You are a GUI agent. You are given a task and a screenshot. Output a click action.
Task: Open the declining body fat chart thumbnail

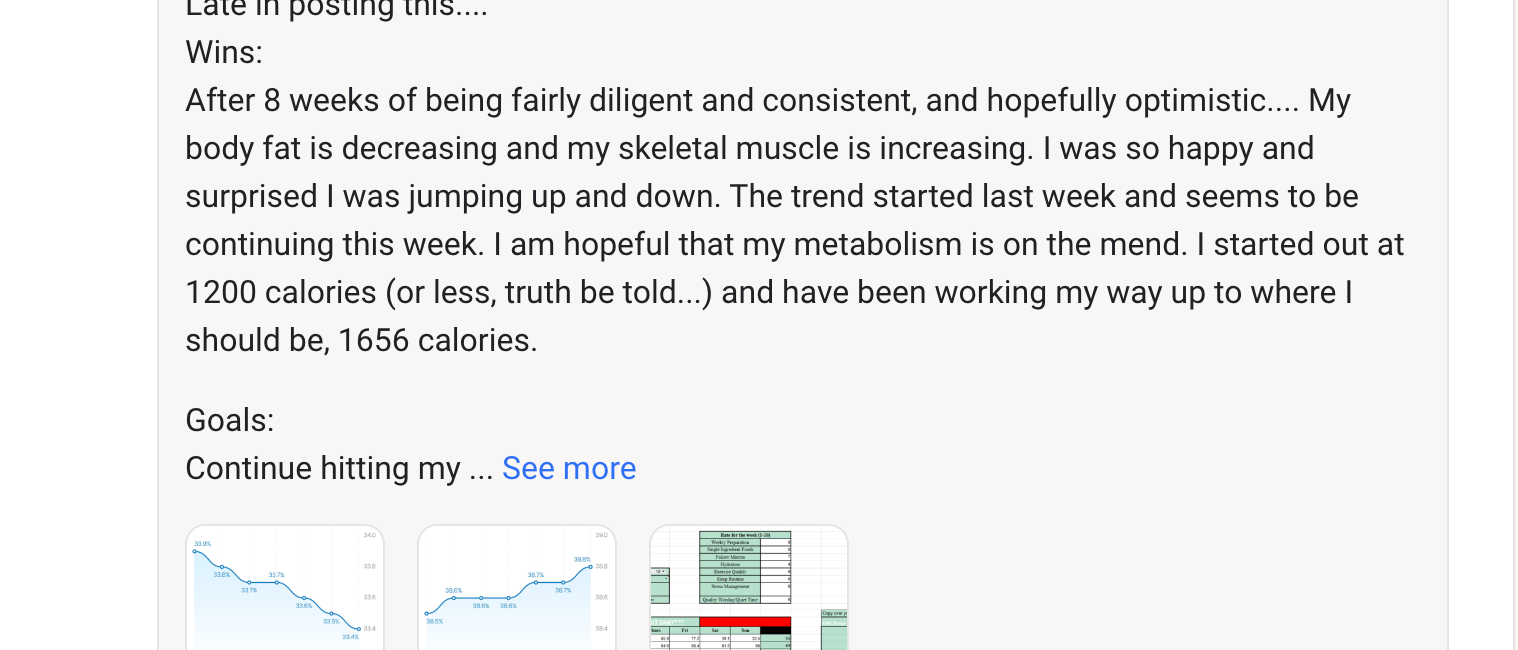pos(285,588)
